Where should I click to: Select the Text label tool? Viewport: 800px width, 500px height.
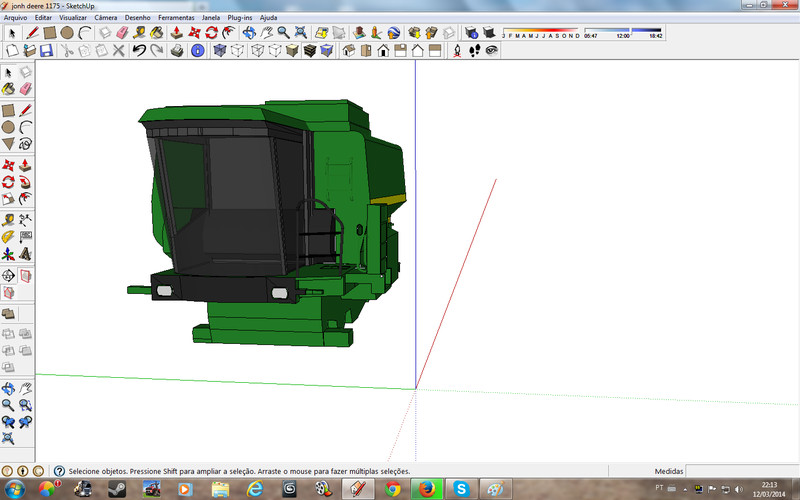tap(26, 237)
